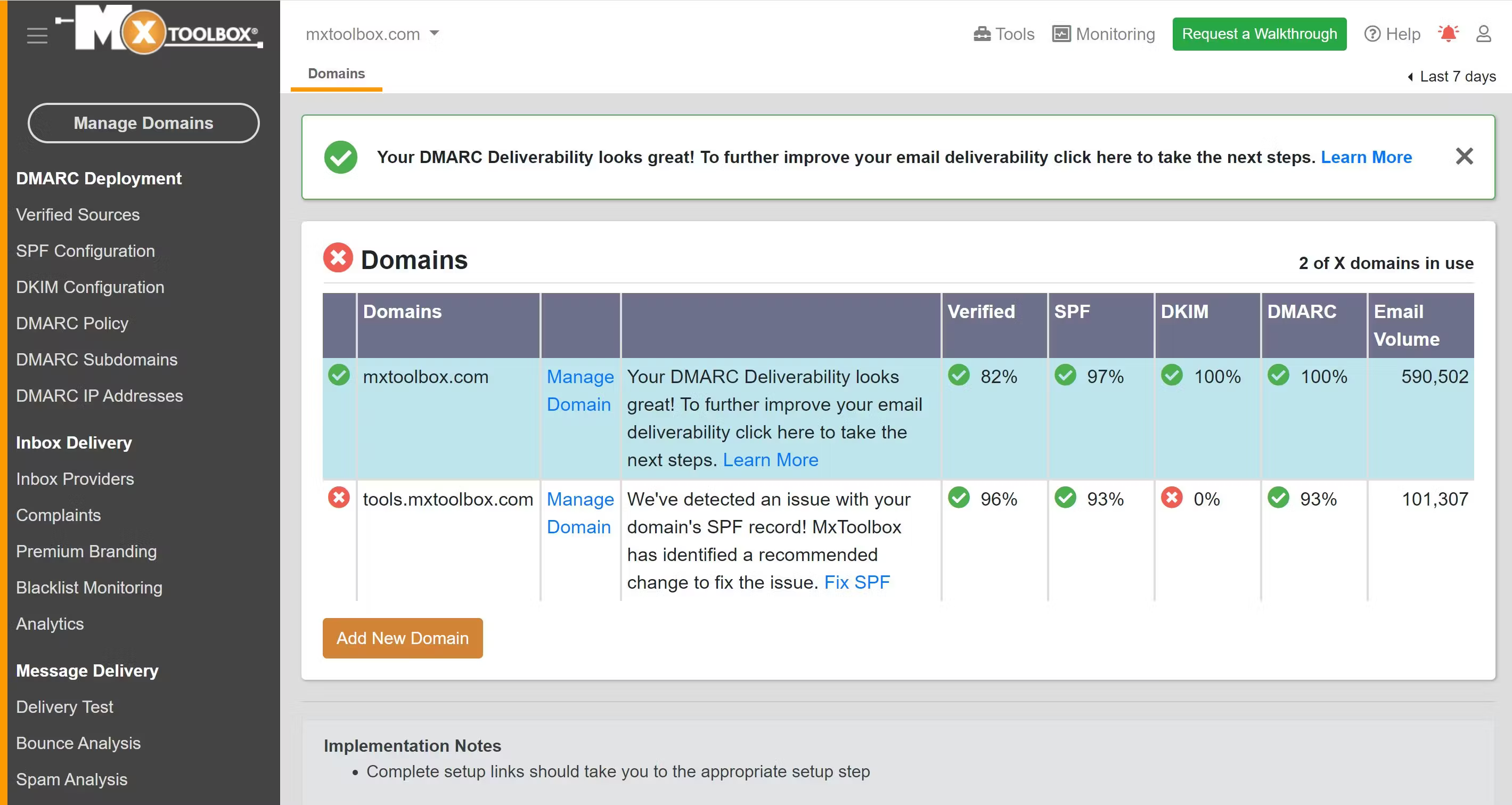Click red error icon beside tools.mxtoolbox.com
The width and height of the screenshot is (1512, 805).
coord(339,498)
